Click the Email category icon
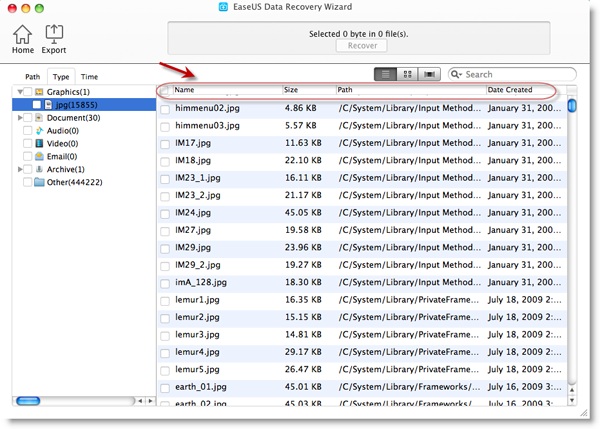Screen dimensions: 600x429 39,157
